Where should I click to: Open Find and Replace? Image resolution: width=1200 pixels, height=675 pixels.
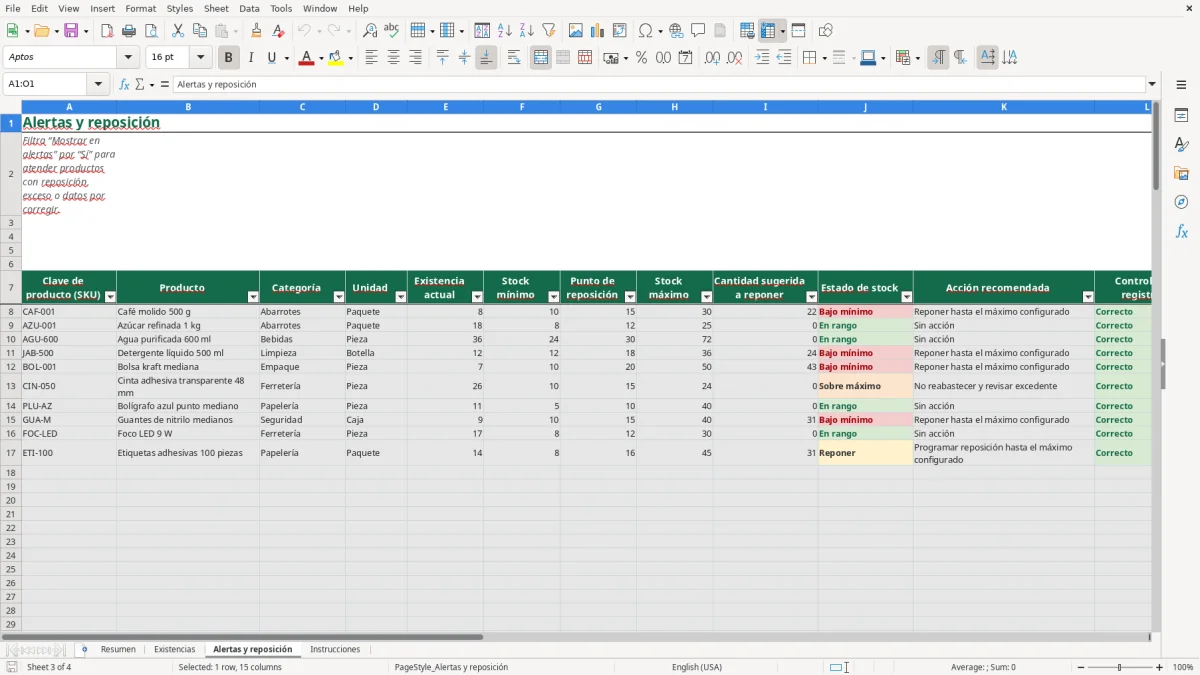click(x=370, y=31)
